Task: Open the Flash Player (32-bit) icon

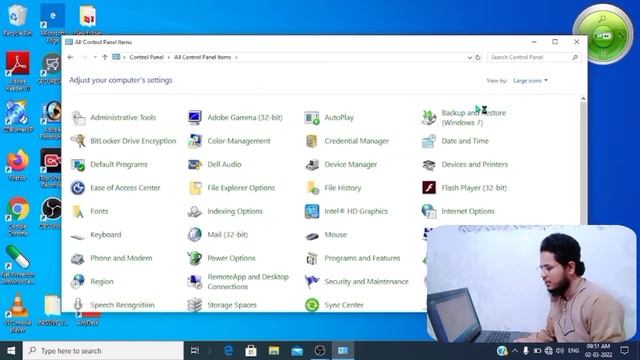Action: tap(429, 188)
